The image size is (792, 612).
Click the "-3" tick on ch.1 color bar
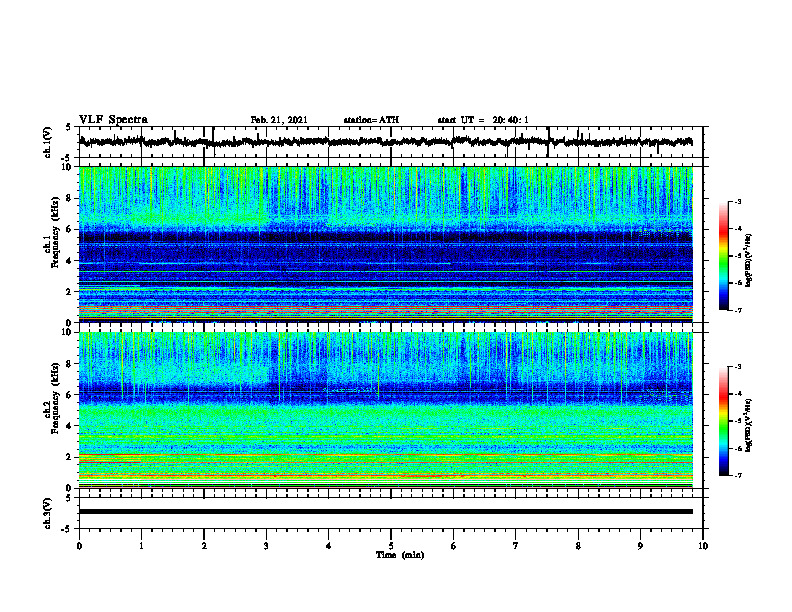pos(737,201)
